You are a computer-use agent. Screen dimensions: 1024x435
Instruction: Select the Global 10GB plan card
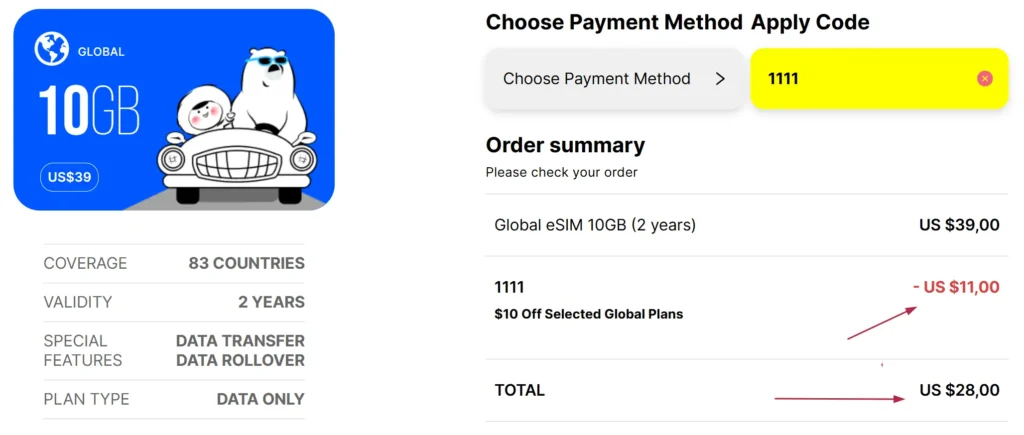tap(174, 110)
